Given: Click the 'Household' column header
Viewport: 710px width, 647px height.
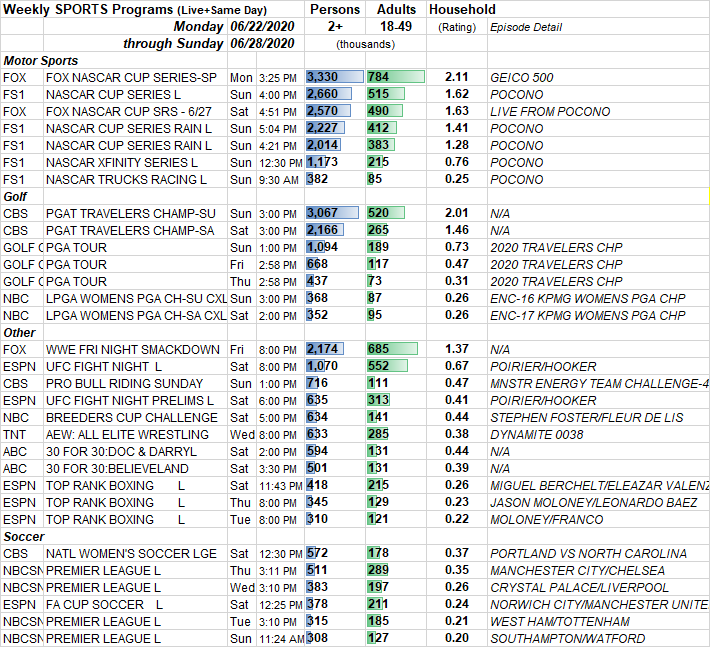Looking at the screenshot, I should pyautogui.click(x=462, y=9).
